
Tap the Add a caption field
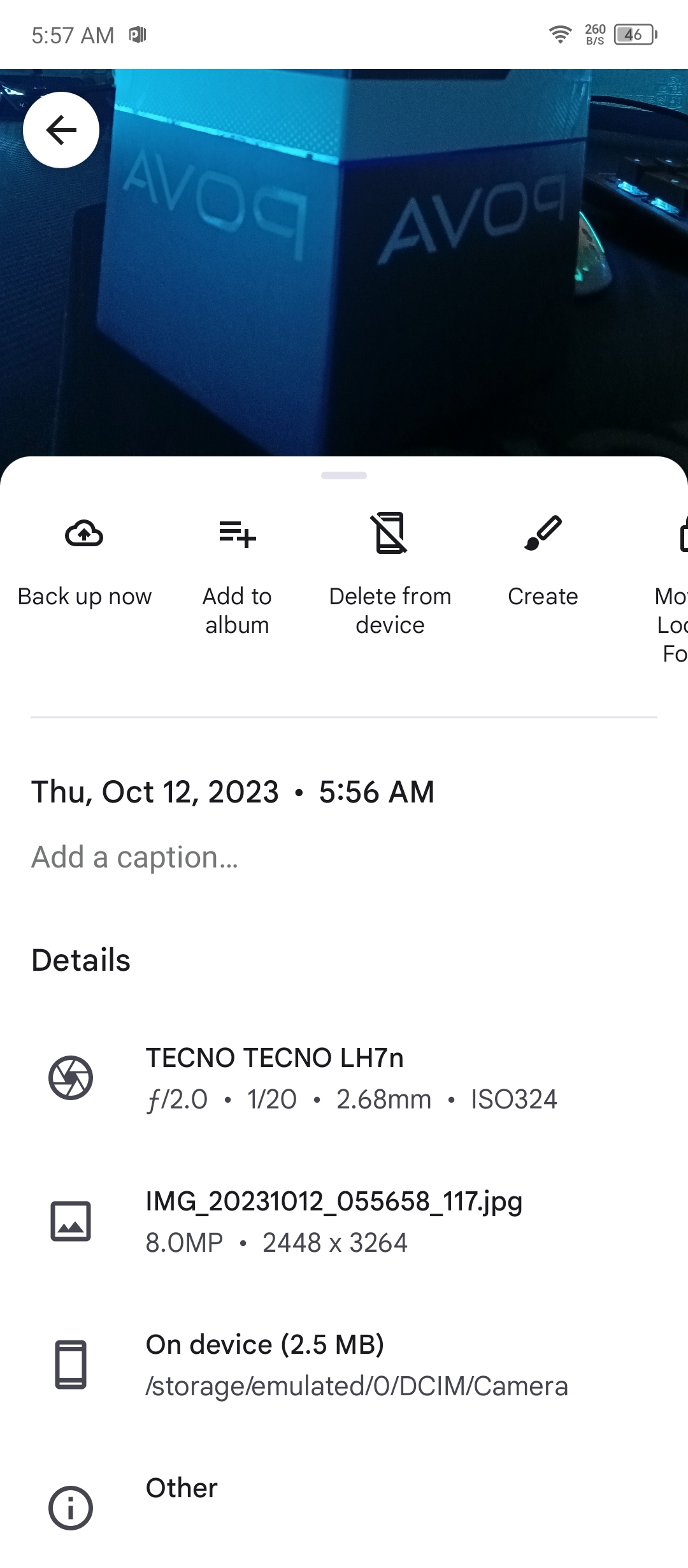344,857
